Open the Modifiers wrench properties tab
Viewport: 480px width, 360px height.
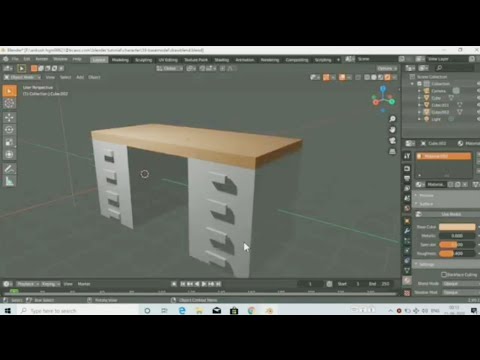point(407,231)
